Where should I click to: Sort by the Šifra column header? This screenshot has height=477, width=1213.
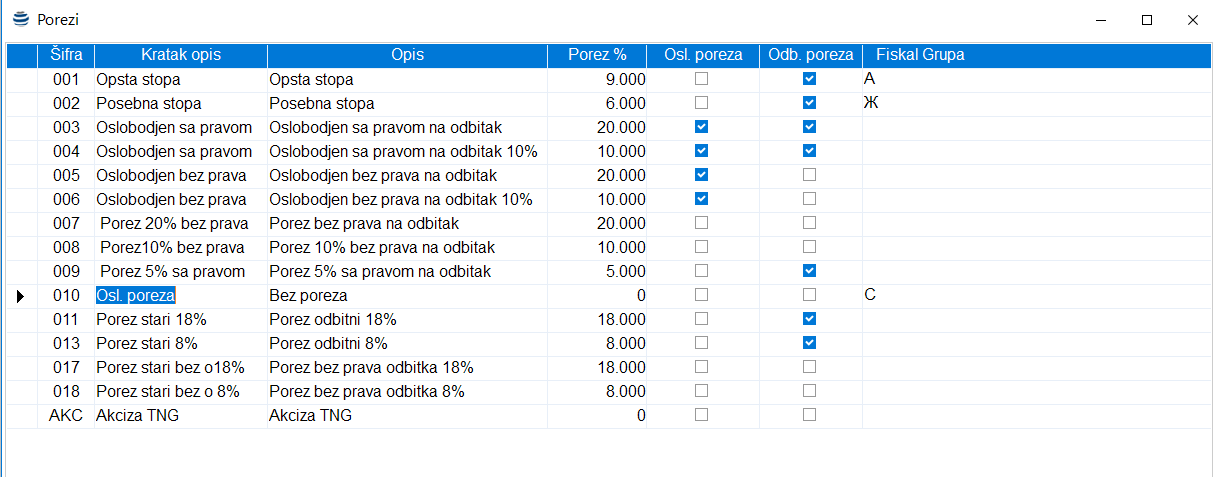(66, 55)
